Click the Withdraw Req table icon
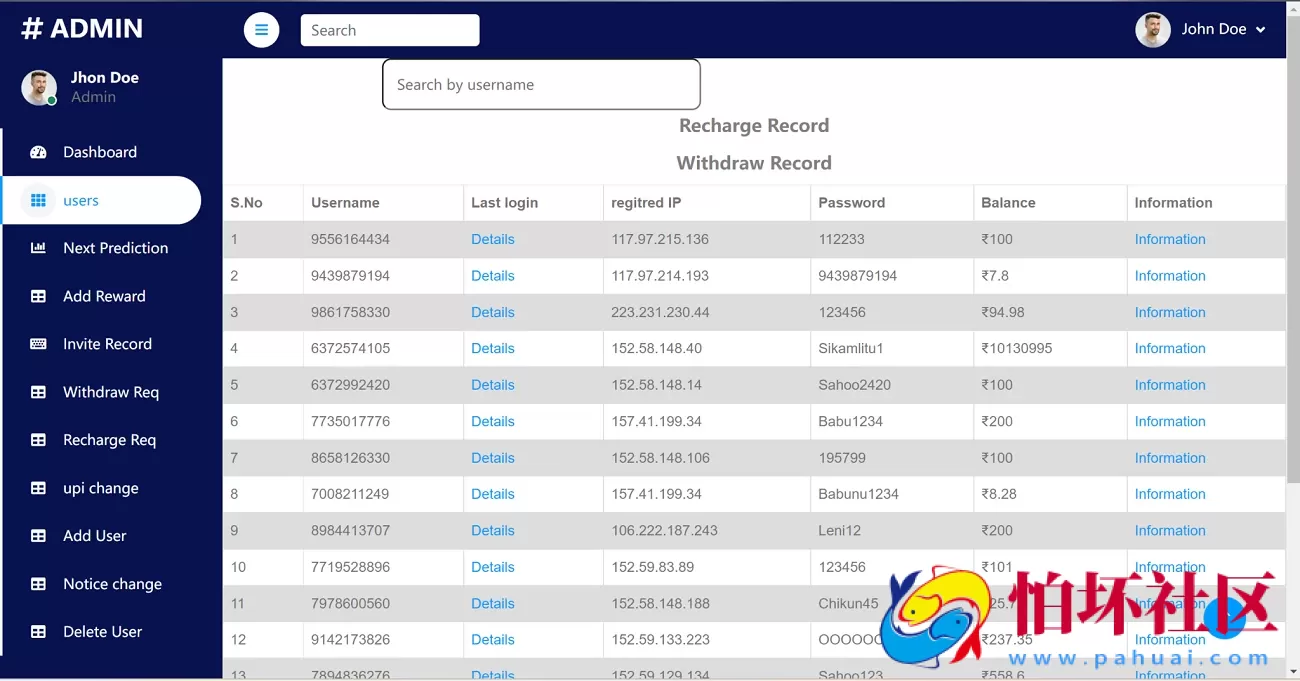Image resolution: width=1300 pixels, height=681 pixels. click(x=38, y=392)
